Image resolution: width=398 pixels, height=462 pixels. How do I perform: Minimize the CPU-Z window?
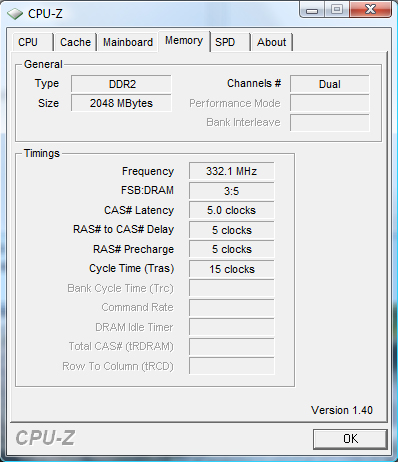tap(312, 10)
